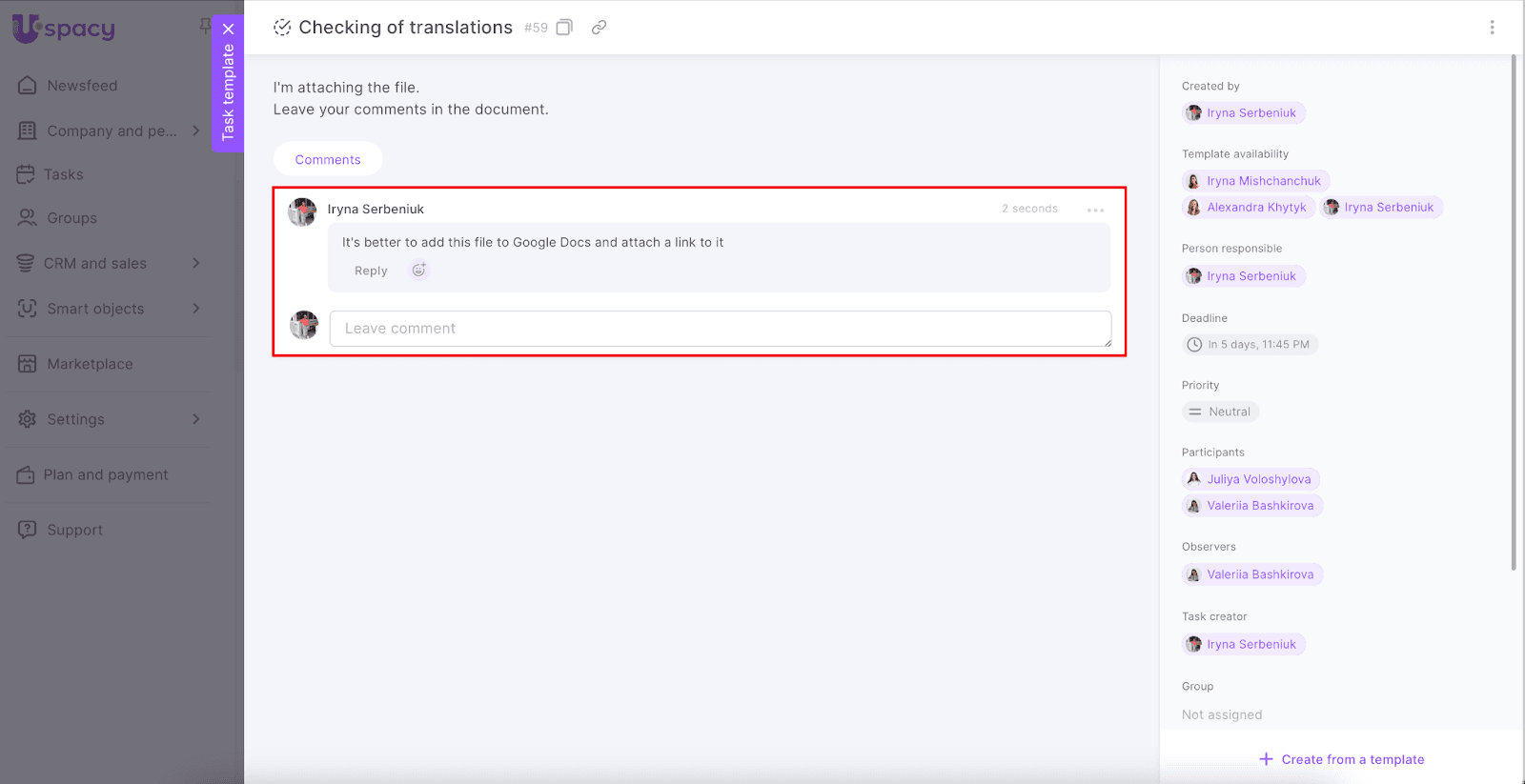1525x784 pixels.
Task: Click Create from a template
Action: (1342, 759)
